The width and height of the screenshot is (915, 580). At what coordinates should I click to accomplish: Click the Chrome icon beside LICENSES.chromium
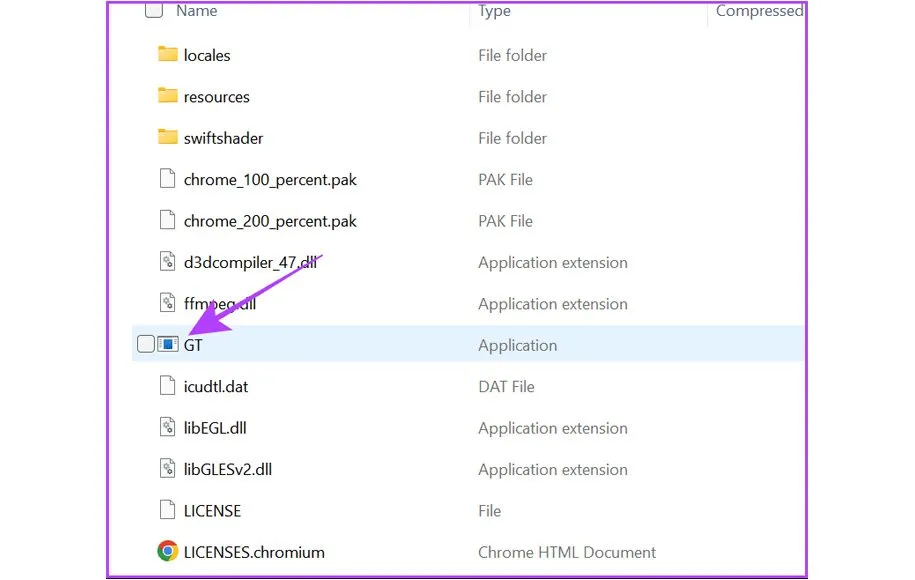167,551
